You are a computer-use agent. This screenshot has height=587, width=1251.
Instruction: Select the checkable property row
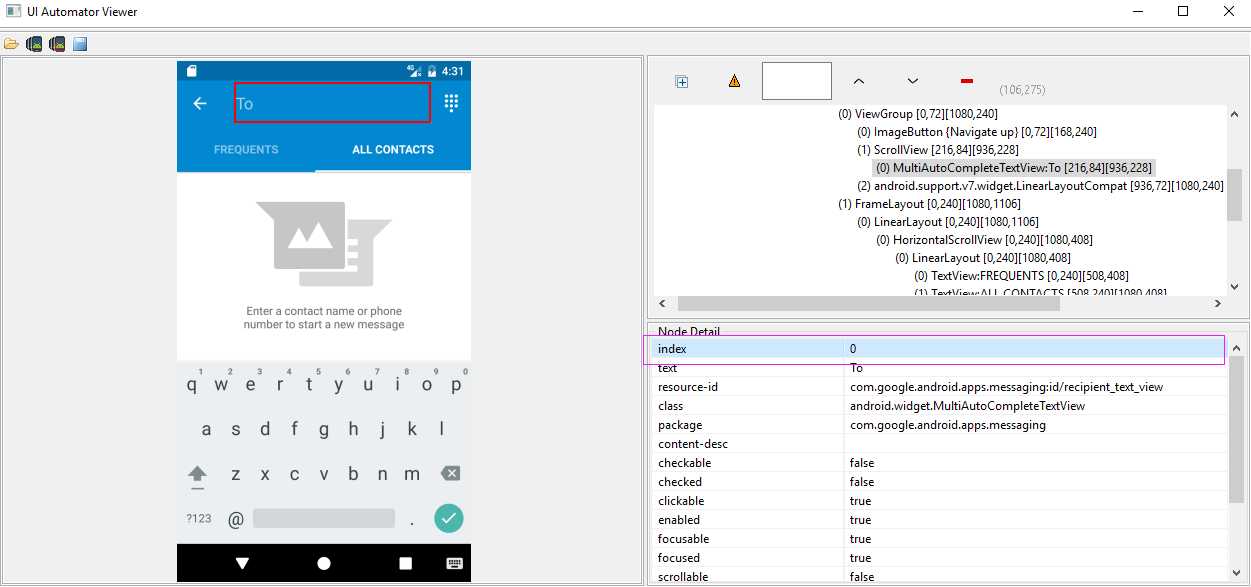pos(938,463)
